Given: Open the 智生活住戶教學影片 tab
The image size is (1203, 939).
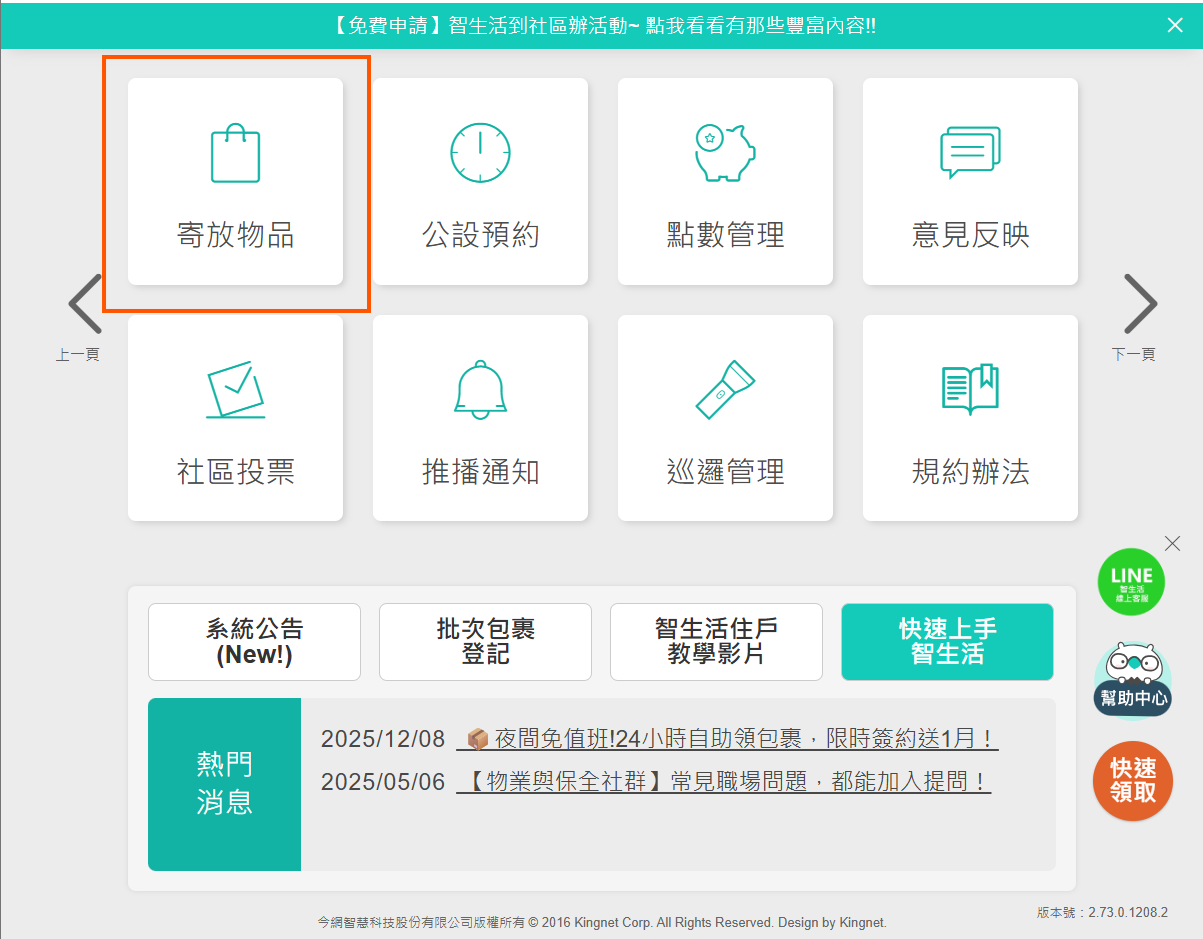Looking at the screenshot, I should pyautogui.click(x=716, y=642).
